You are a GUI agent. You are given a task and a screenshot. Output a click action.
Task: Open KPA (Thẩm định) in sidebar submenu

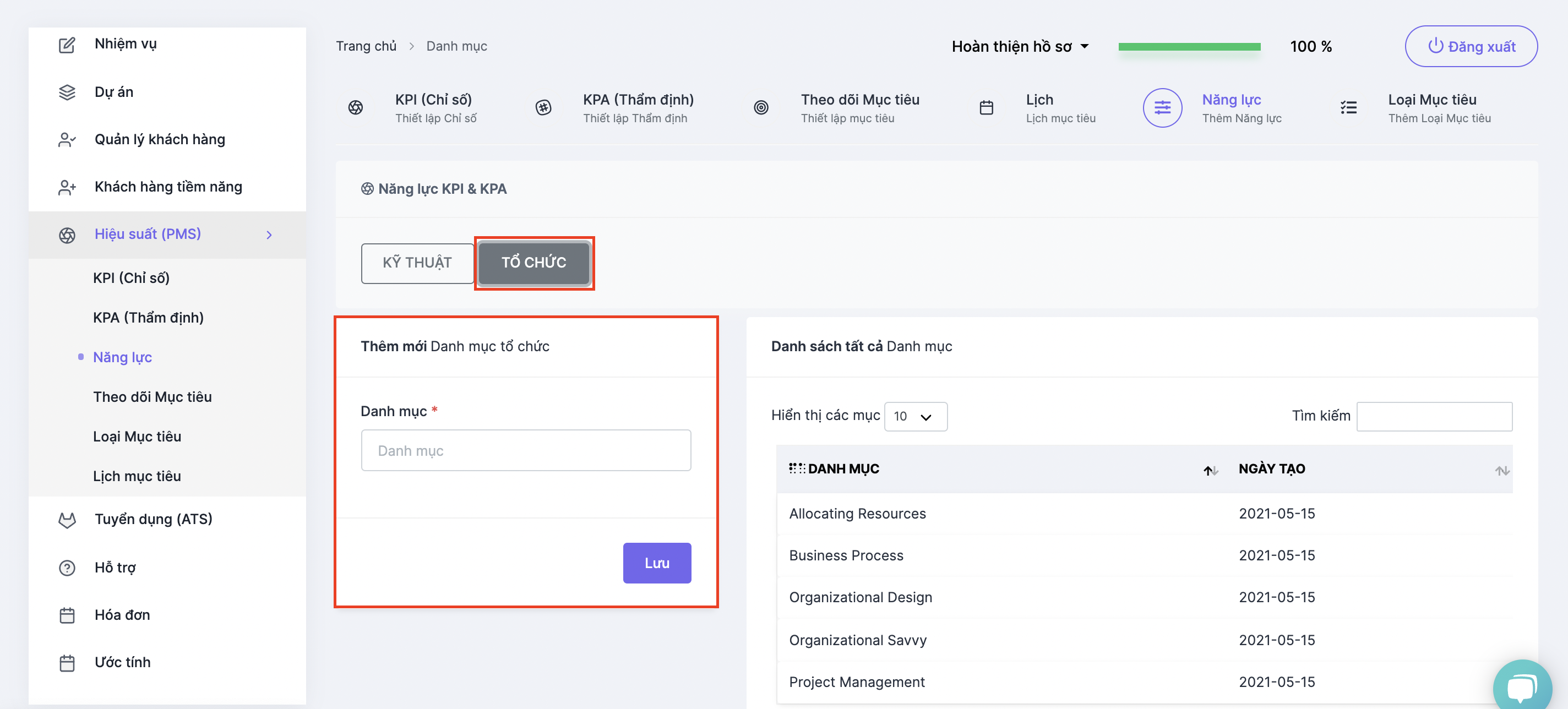coord(149,317)
